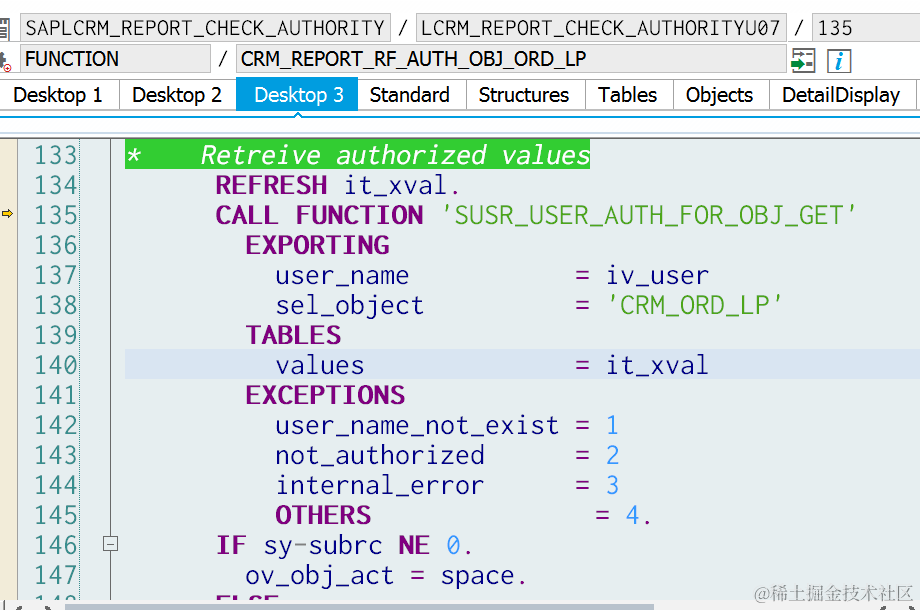This screenshot has width=920, height=610.
Task: Open the Standard tab
Action: pos(410,94)
